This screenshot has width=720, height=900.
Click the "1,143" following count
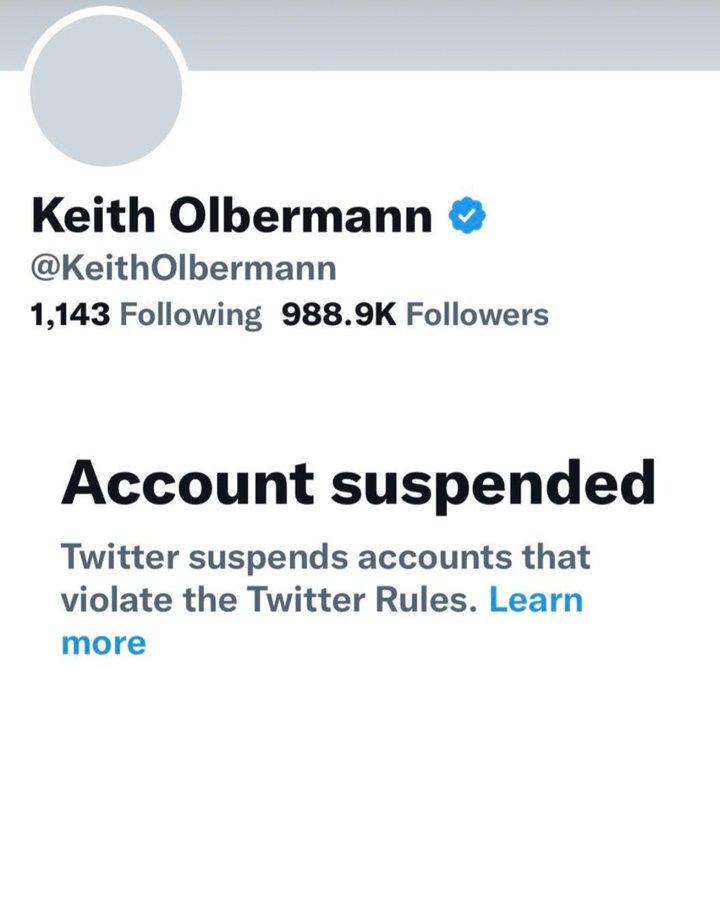click(70, 315)
